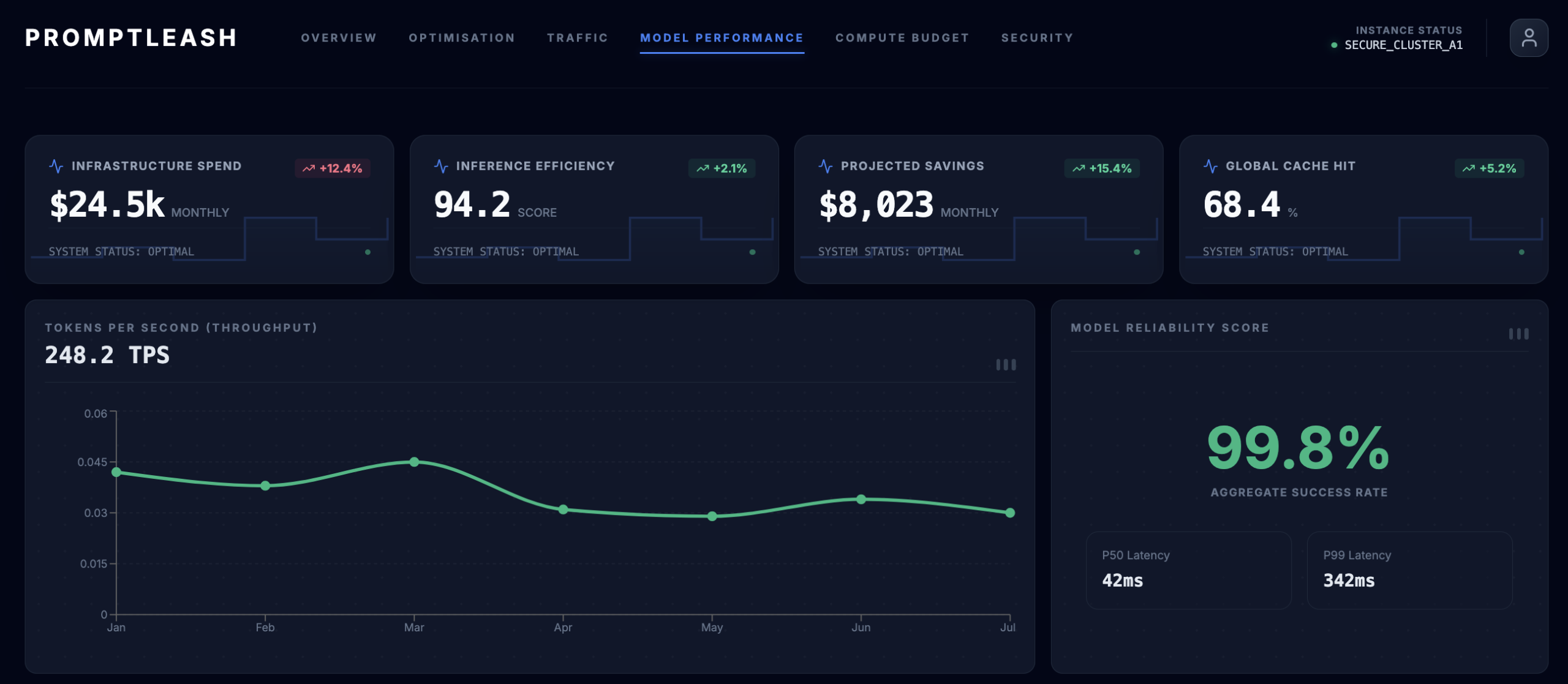Toggle the status indicator dot on Infrastructure Spend card
The image size is (1568, 684).
click(367, 251)
